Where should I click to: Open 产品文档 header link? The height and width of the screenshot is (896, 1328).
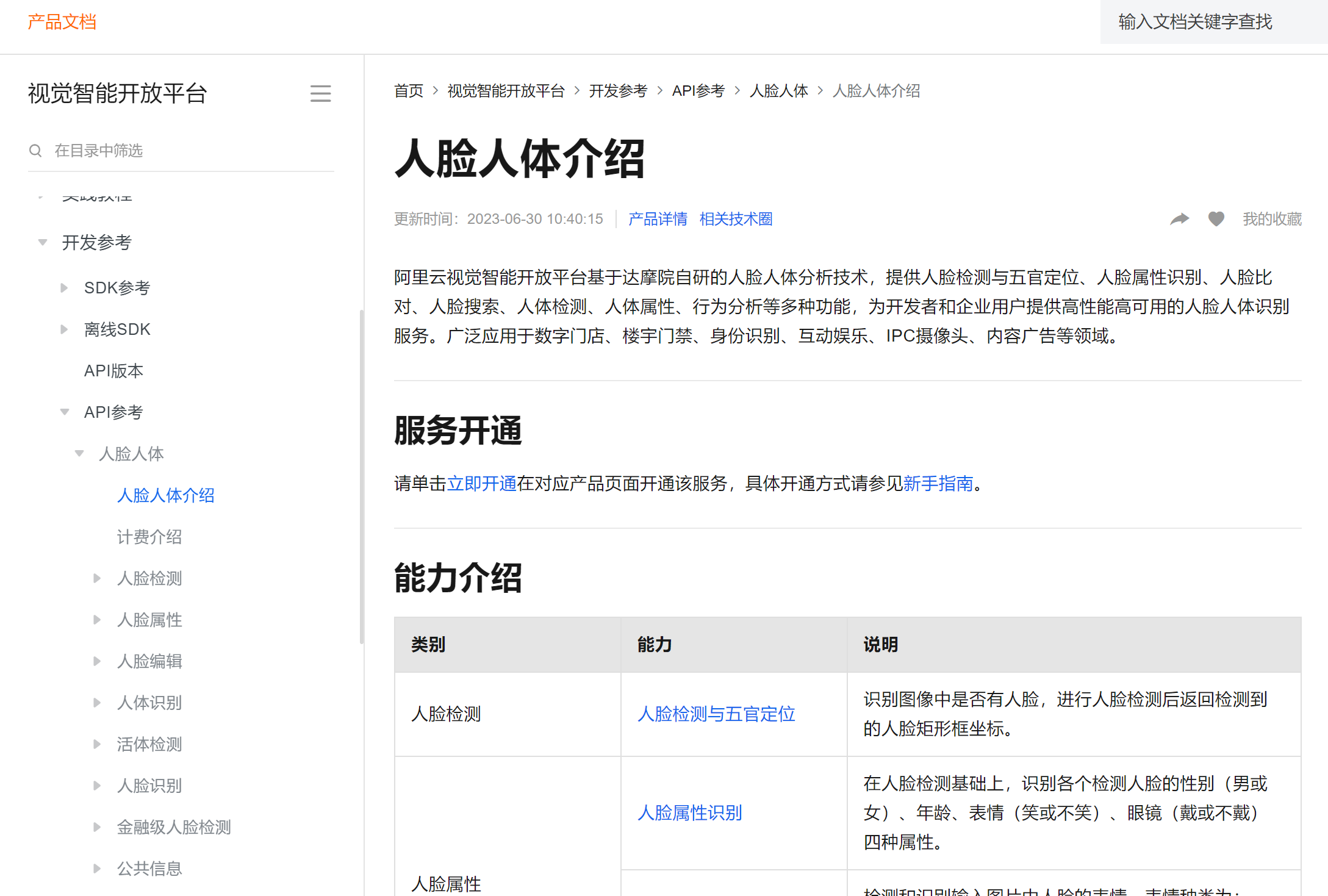pyautogui.click(x=62, y=22)
